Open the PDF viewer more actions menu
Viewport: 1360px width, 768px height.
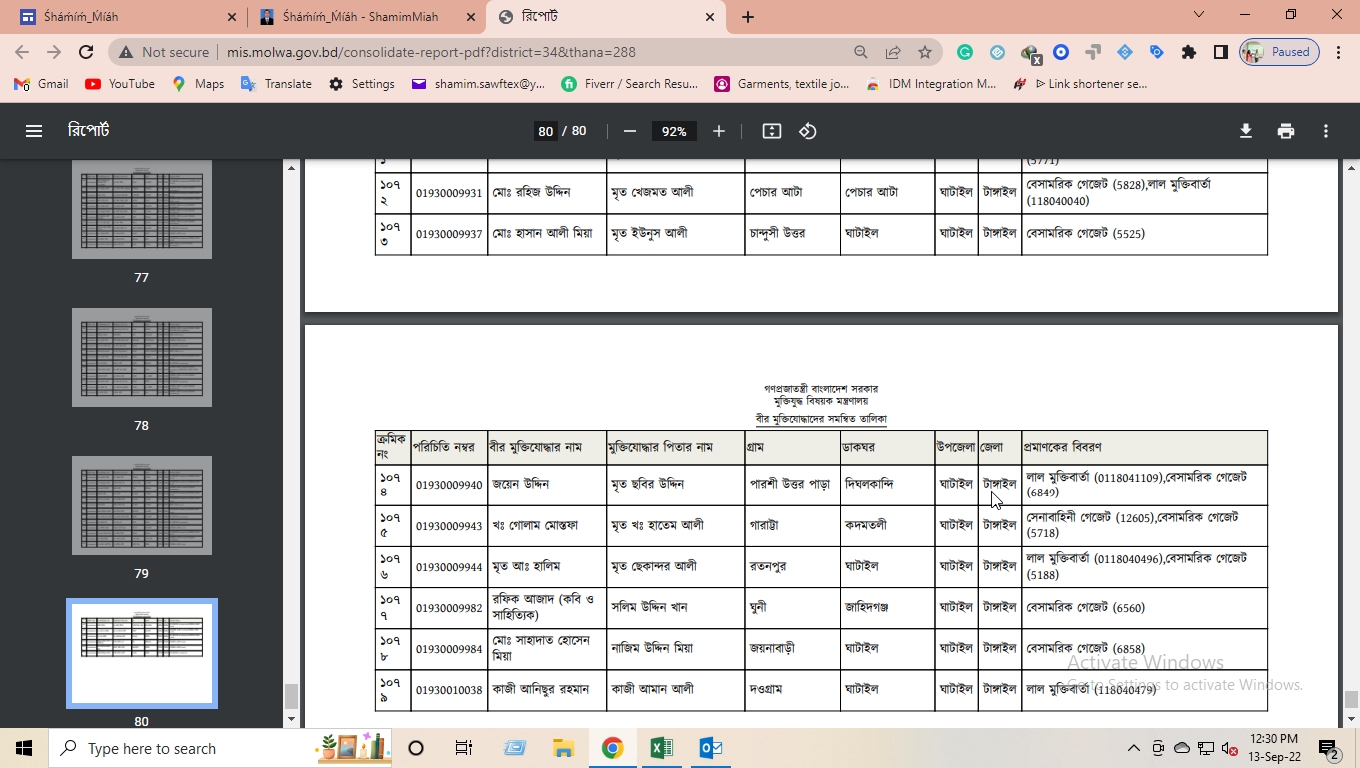tap(1326, 131)
